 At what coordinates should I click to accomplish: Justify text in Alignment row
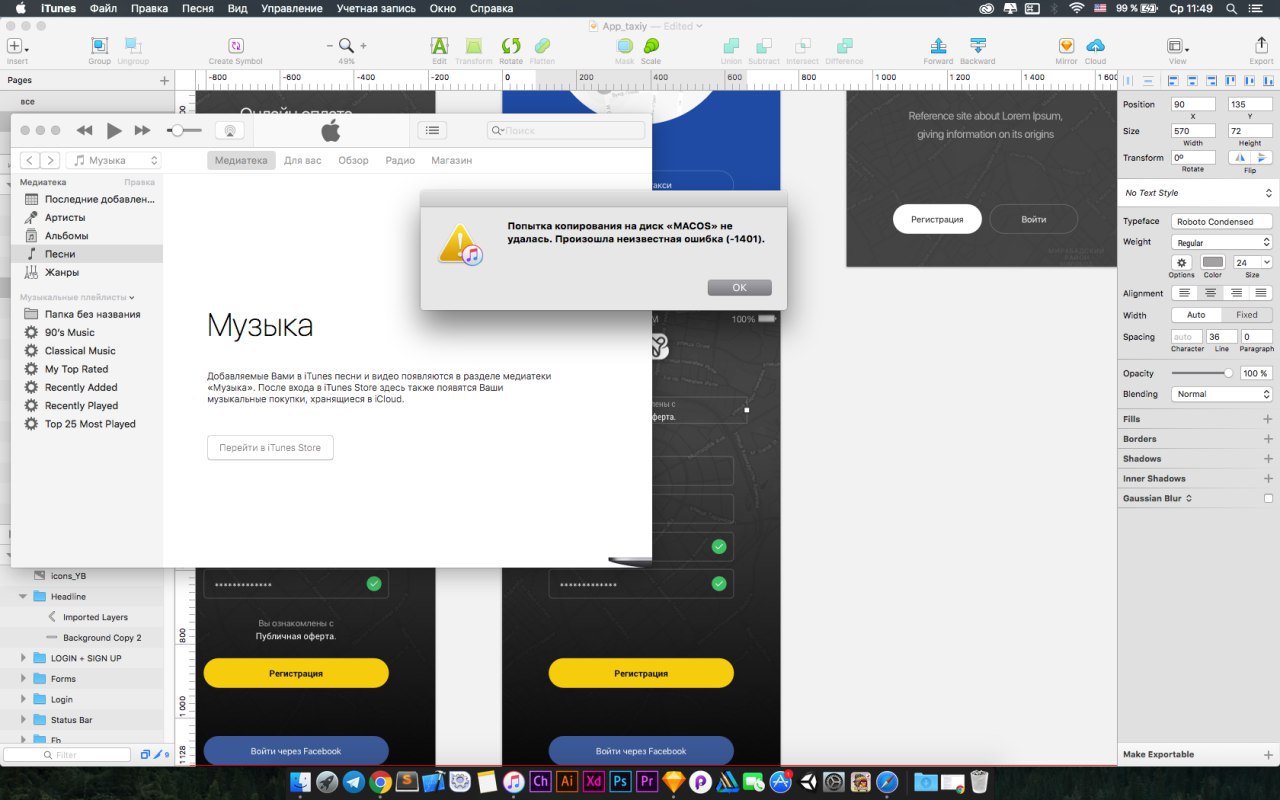tap(1261, 293)
